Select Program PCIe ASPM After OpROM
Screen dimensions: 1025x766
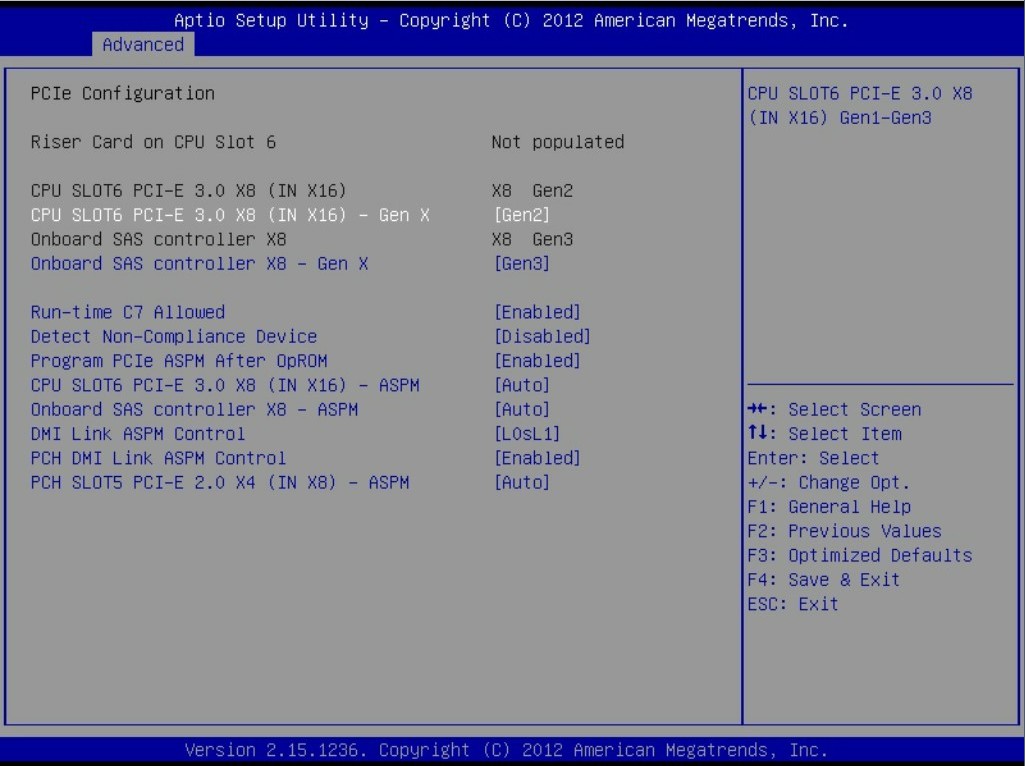click(x=179, y=361)
